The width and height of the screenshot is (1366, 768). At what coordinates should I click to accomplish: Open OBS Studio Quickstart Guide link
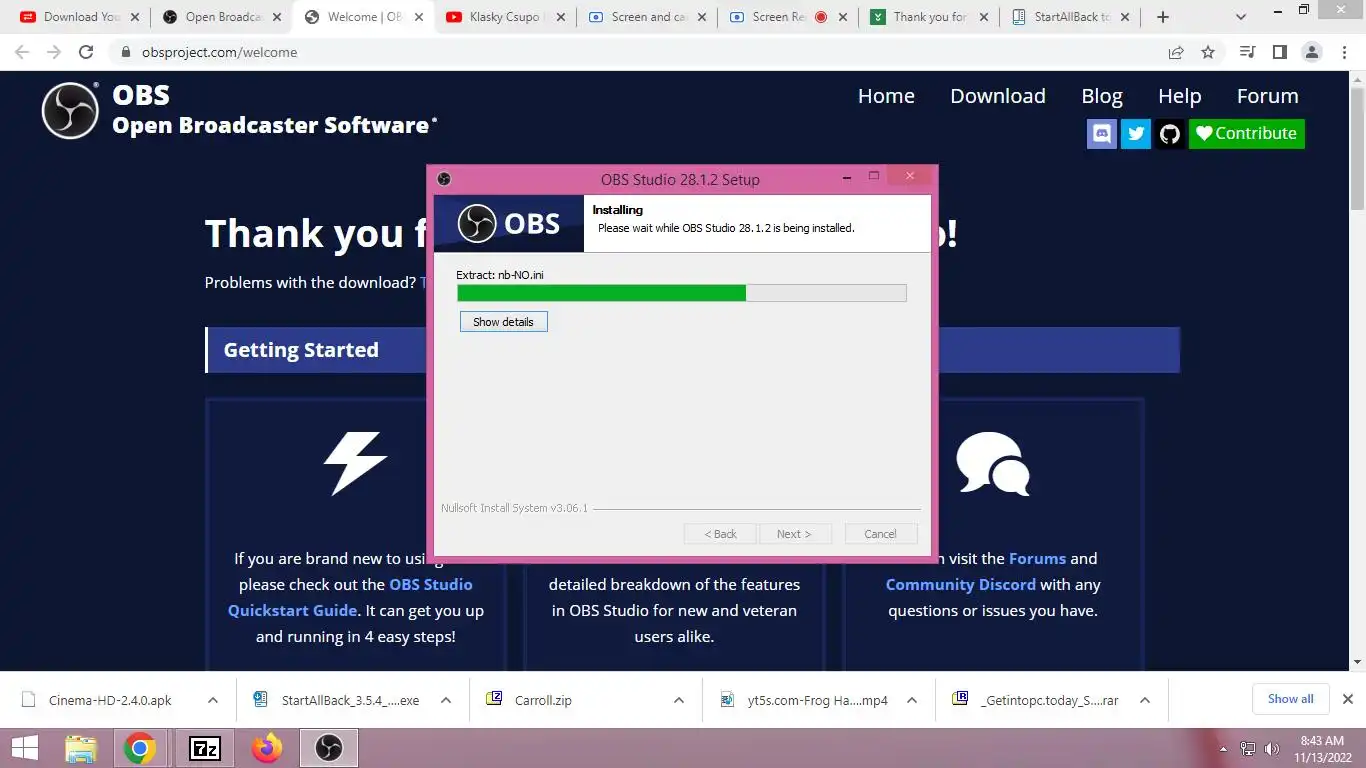point(350,597)
